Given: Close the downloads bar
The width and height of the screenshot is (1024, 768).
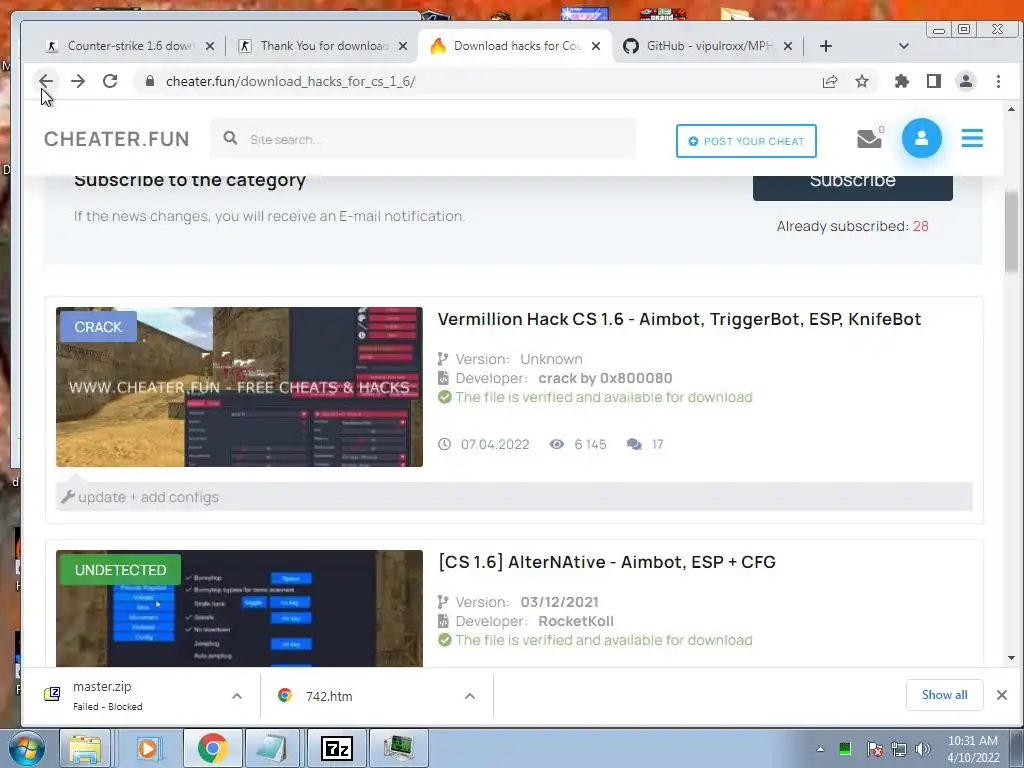Looking at the screenshot, I should (1002, 695).
